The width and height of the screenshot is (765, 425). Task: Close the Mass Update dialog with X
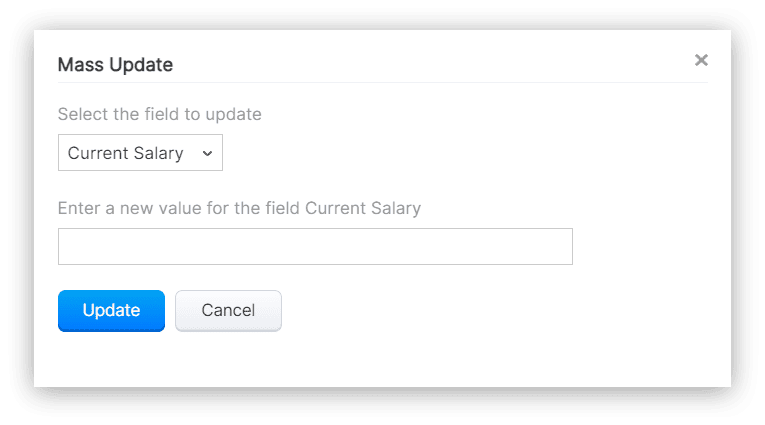point(701,60)
